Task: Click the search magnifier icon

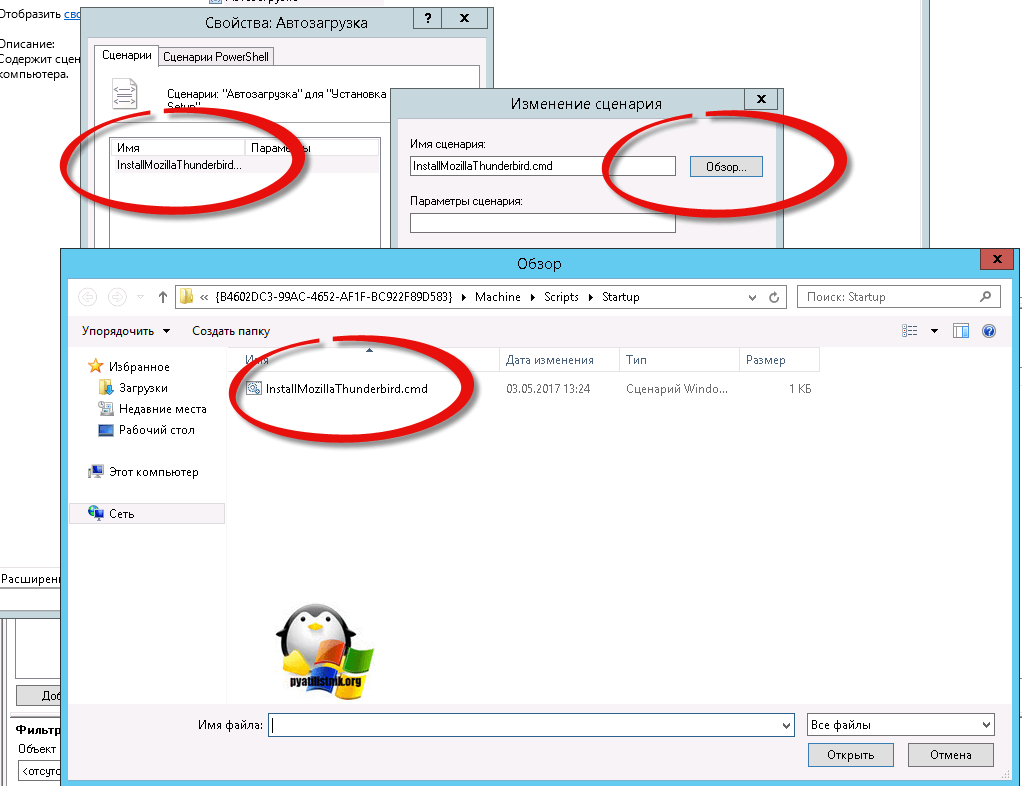Action: (x=986, y=297)
